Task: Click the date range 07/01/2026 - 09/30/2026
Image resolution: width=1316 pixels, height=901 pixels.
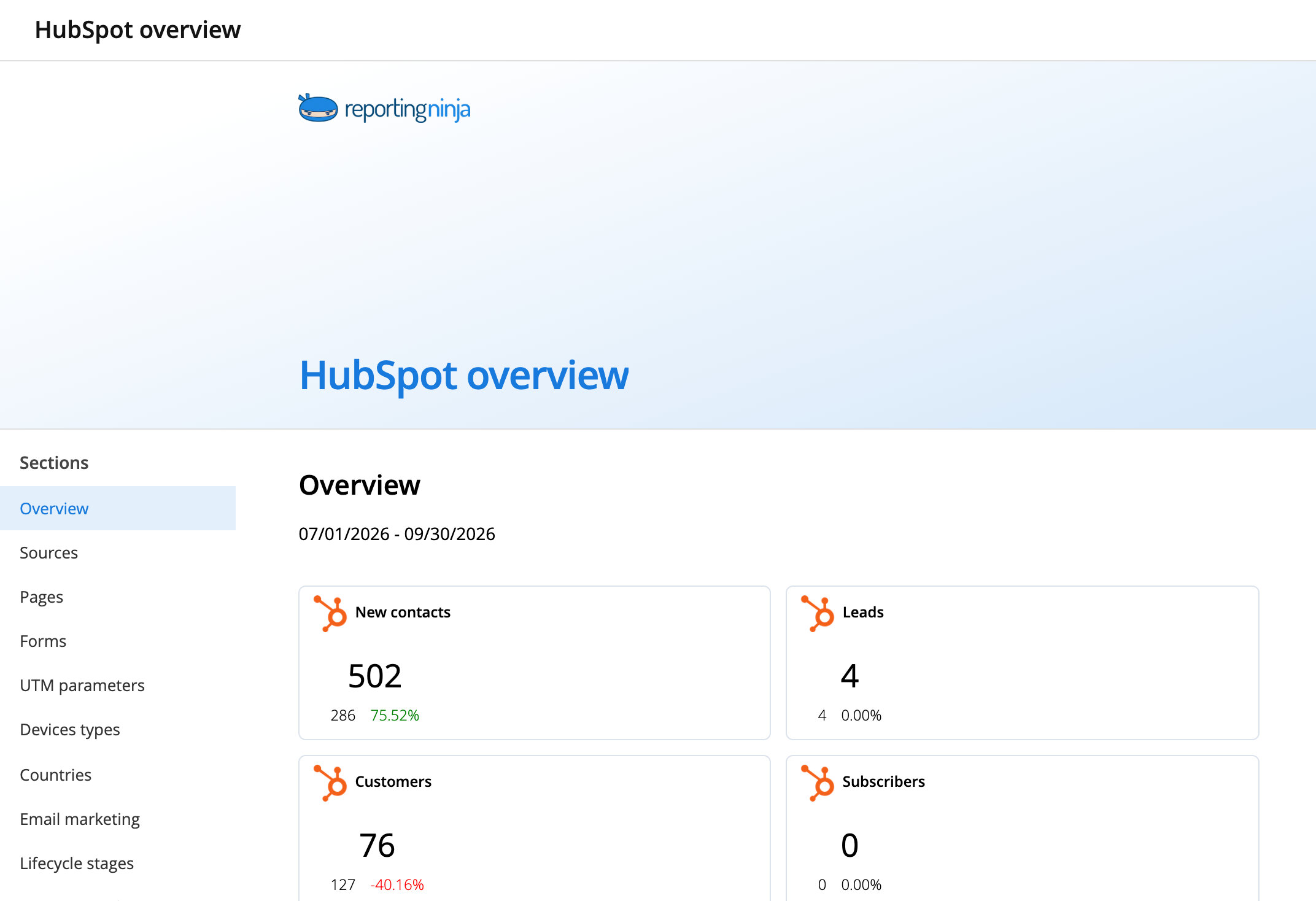Action: pyautogui.click(x=397, y=534)
